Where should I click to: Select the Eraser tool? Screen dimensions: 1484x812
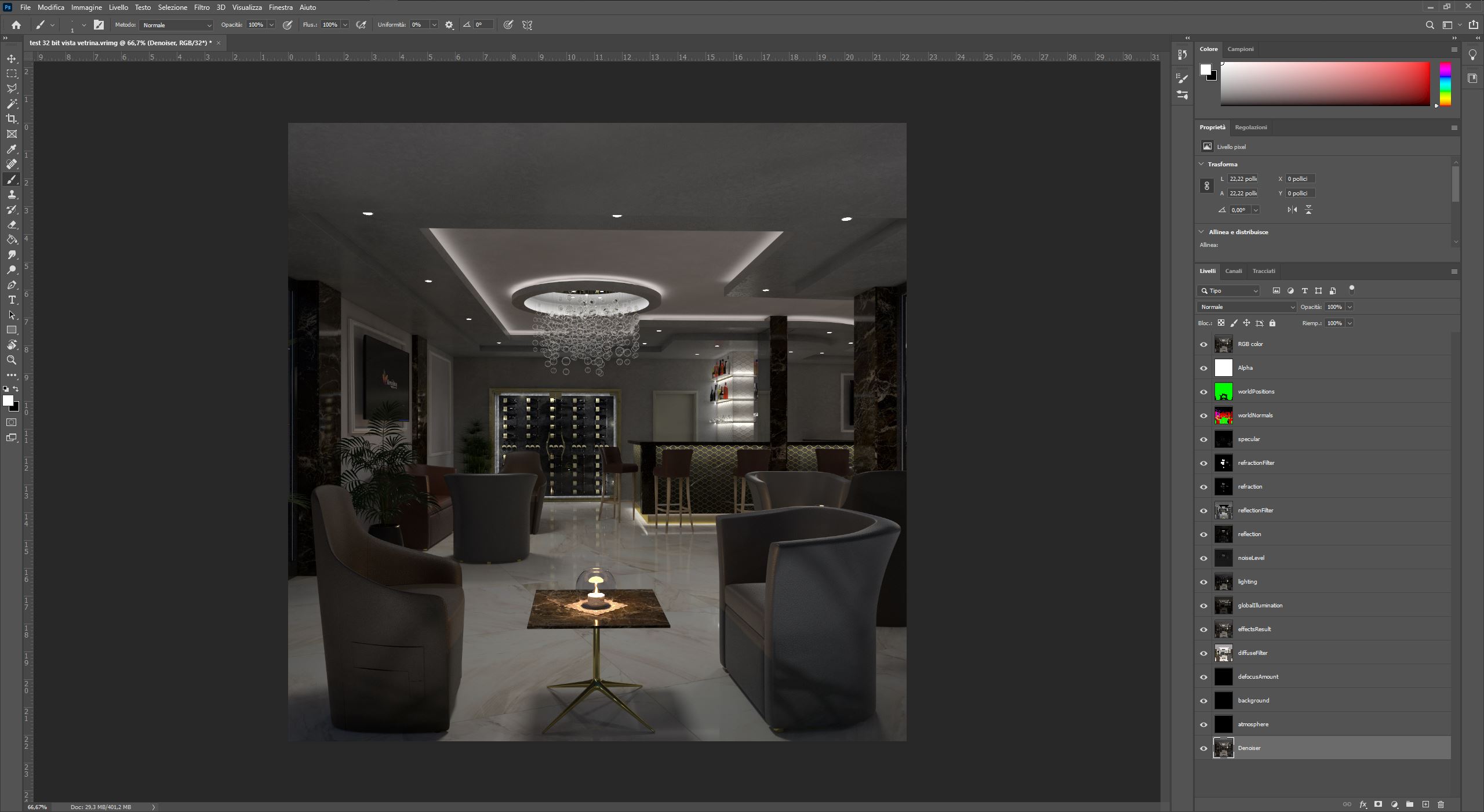(12, 224)
